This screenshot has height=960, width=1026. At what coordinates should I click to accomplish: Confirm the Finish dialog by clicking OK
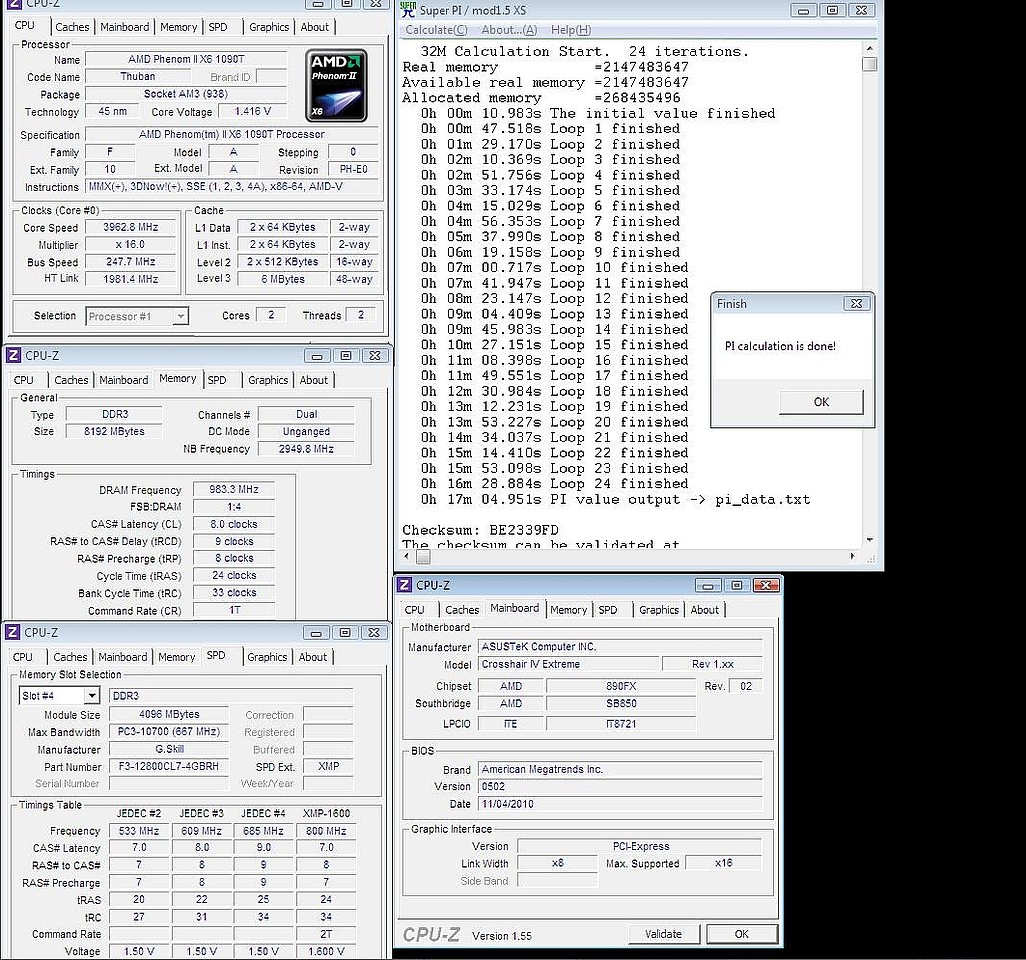pos(821,402)
